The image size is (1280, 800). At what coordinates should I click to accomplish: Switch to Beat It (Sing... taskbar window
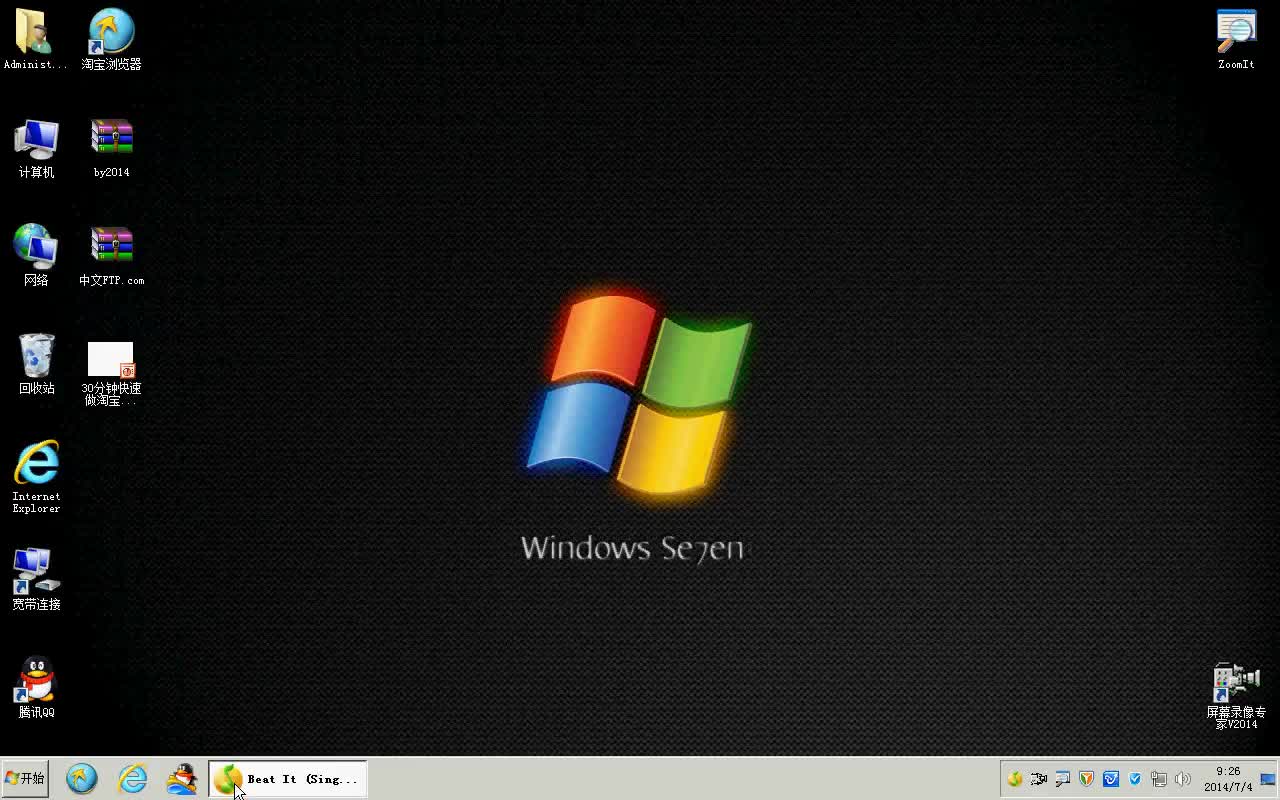click(x=288, y=779)
